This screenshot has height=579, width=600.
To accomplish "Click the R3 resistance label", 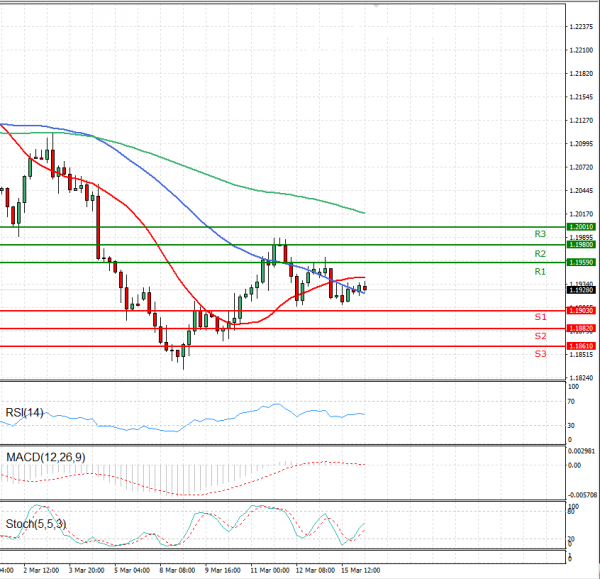I will pyautogui.click(x=540, y=234).
